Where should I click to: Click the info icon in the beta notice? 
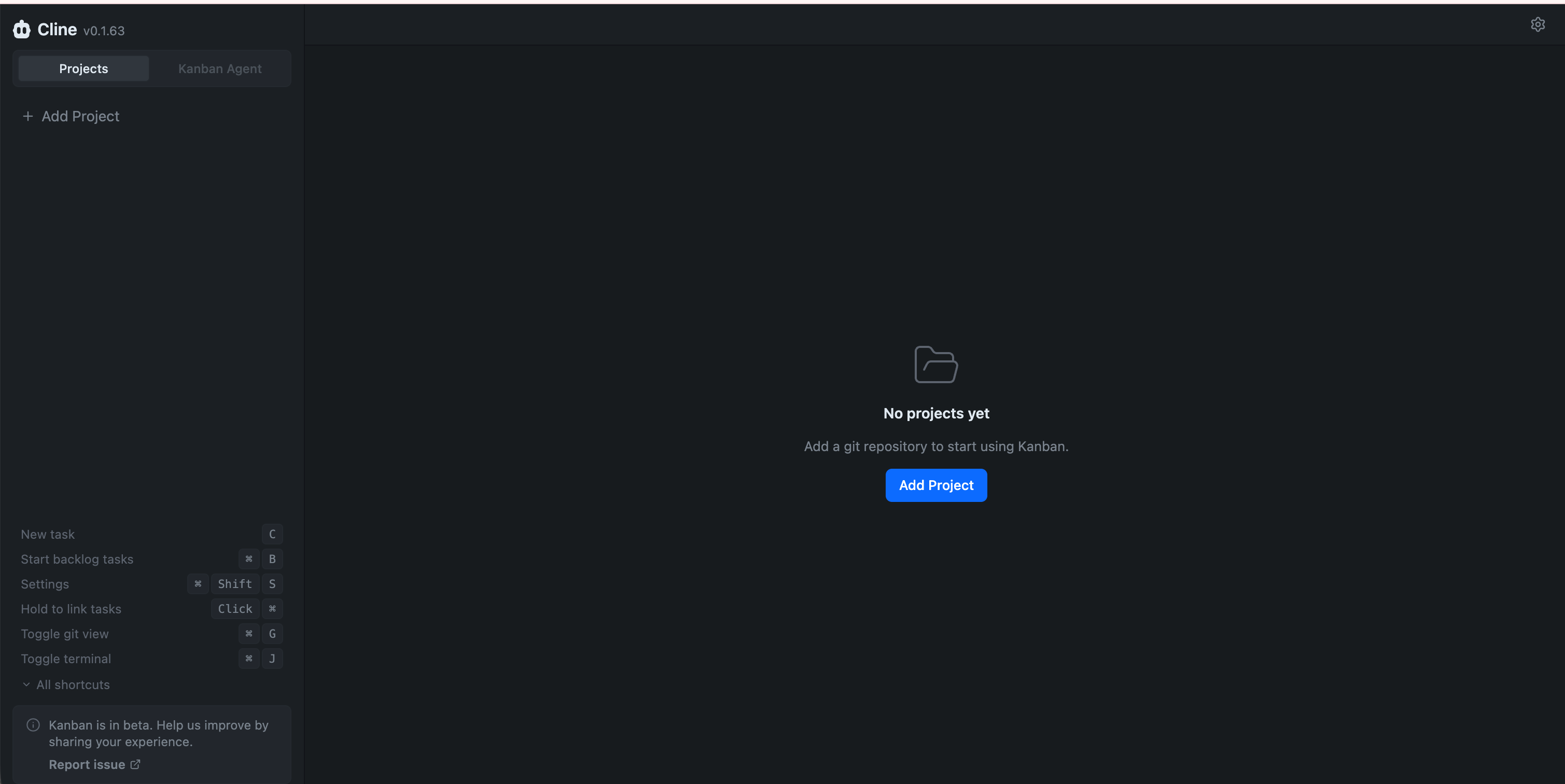click(x=33, y=724)
